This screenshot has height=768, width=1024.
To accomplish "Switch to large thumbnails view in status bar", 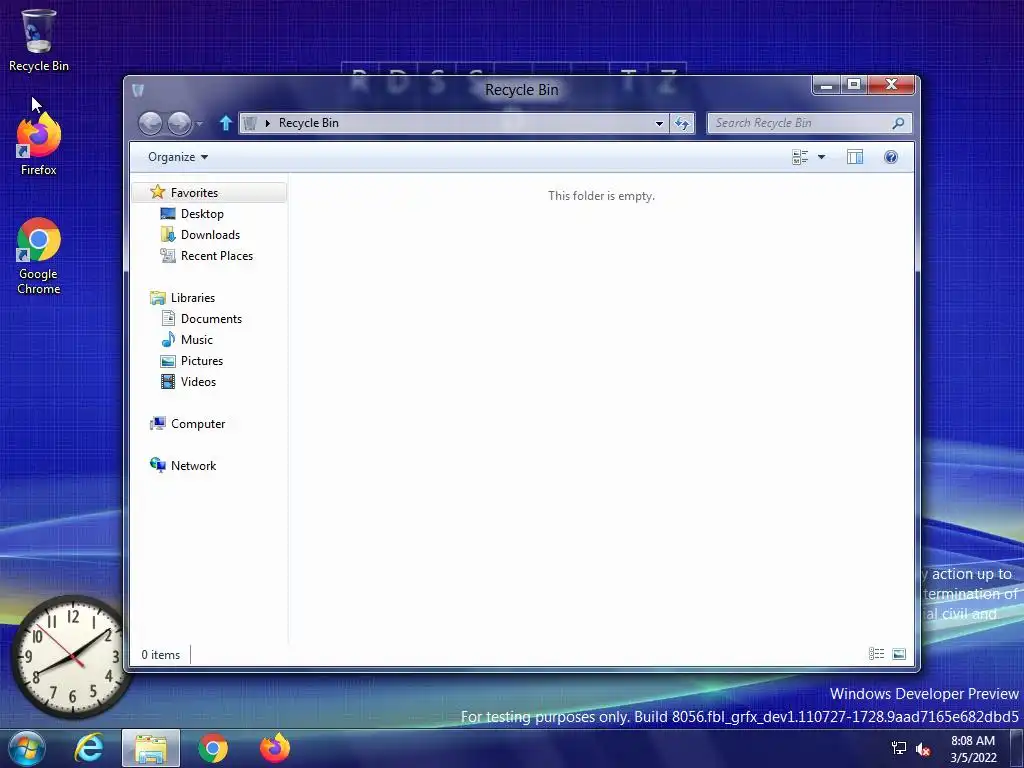I will [899, 654].
